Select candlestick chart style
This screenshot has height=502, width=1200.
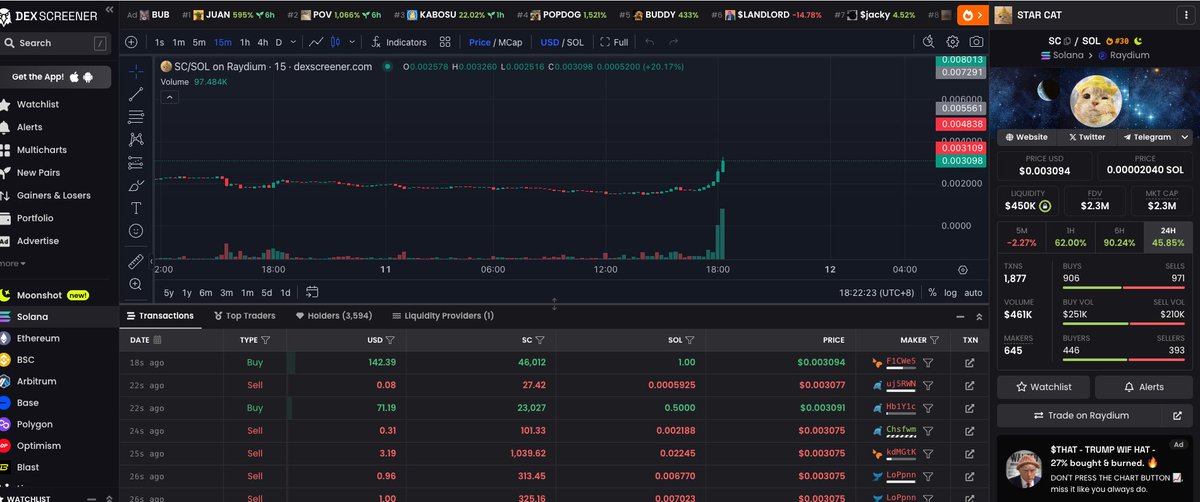336,42
